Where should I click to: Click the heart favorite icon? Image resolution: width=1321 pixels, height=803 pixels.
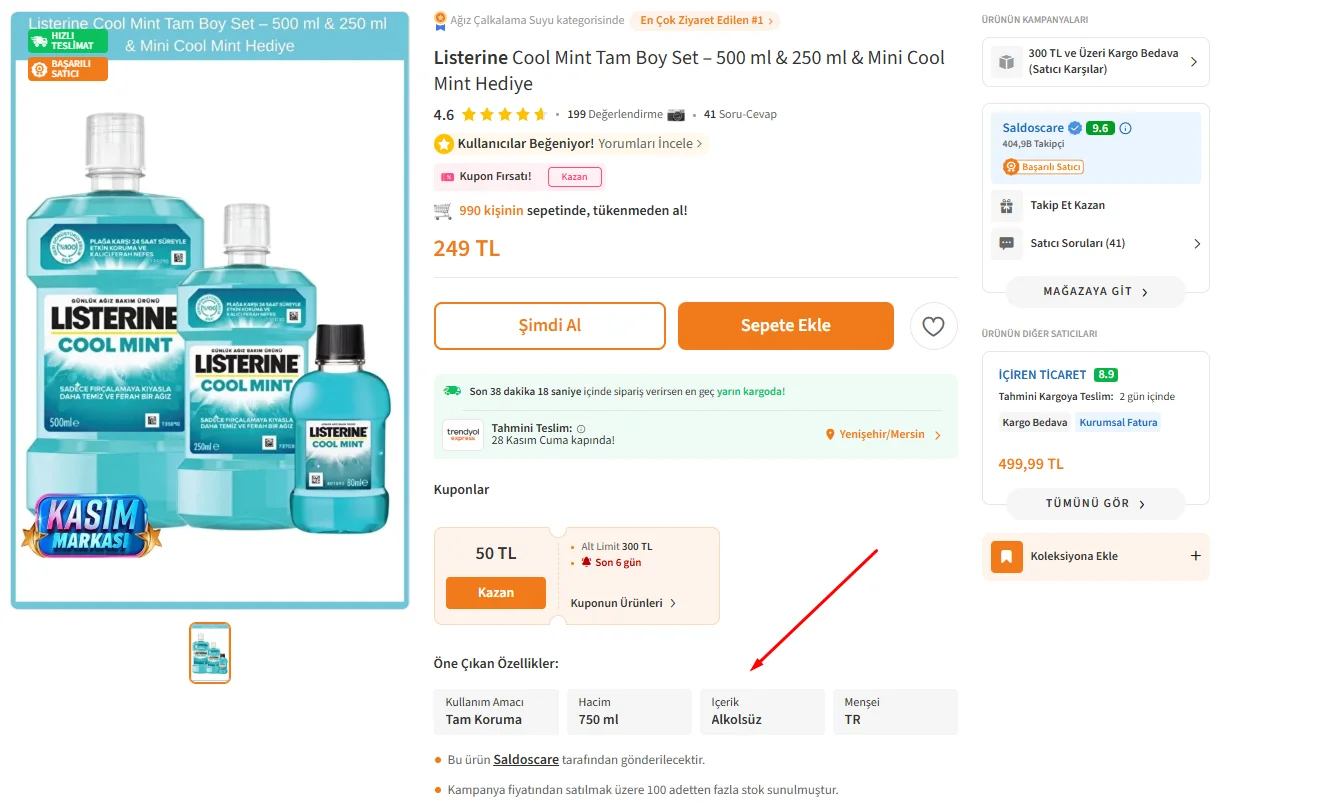[x=933, y=326]
